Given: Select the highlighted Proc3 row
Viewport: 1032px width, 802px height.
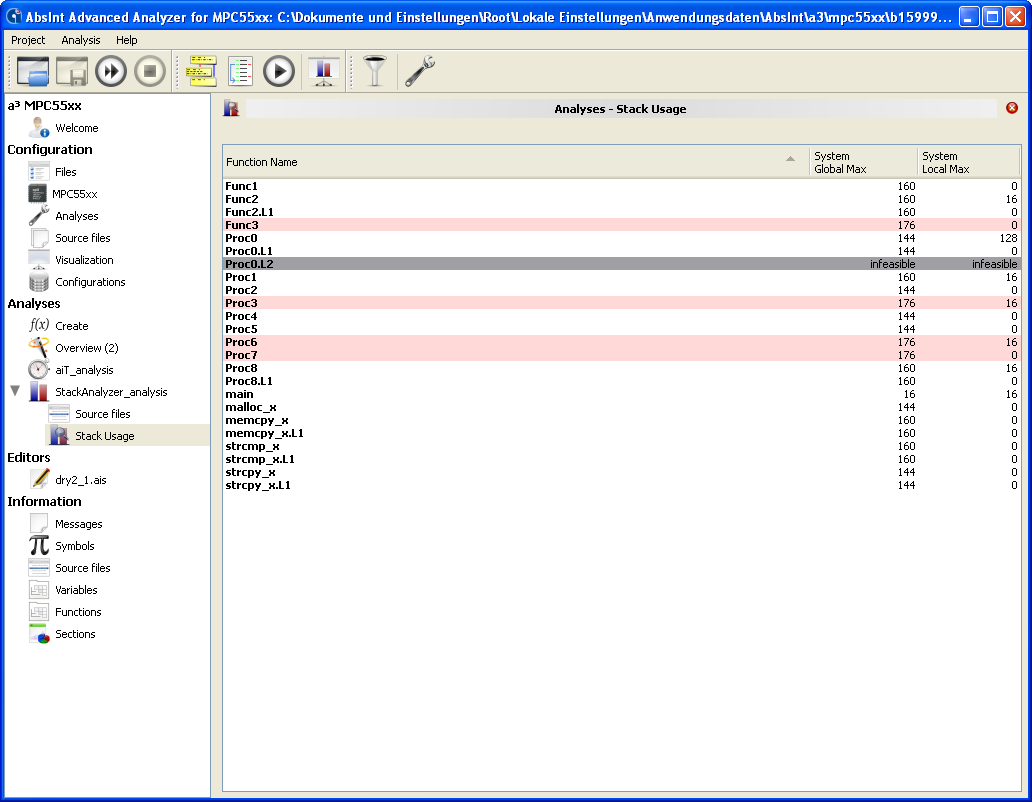Looking at the screenshot, I should point(622,303).
